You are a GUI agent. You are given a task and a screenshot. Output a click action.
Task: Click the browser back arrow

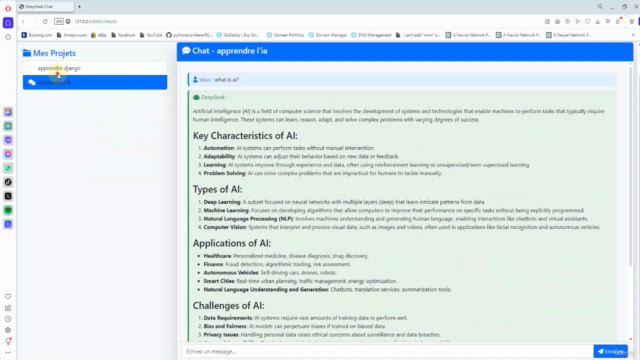tap(23, 21)
